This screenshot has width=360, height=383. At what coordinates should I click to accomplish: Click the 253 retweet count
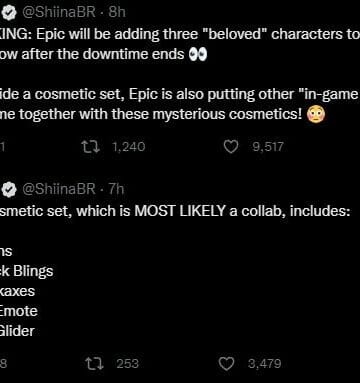(x=127, y=364)
